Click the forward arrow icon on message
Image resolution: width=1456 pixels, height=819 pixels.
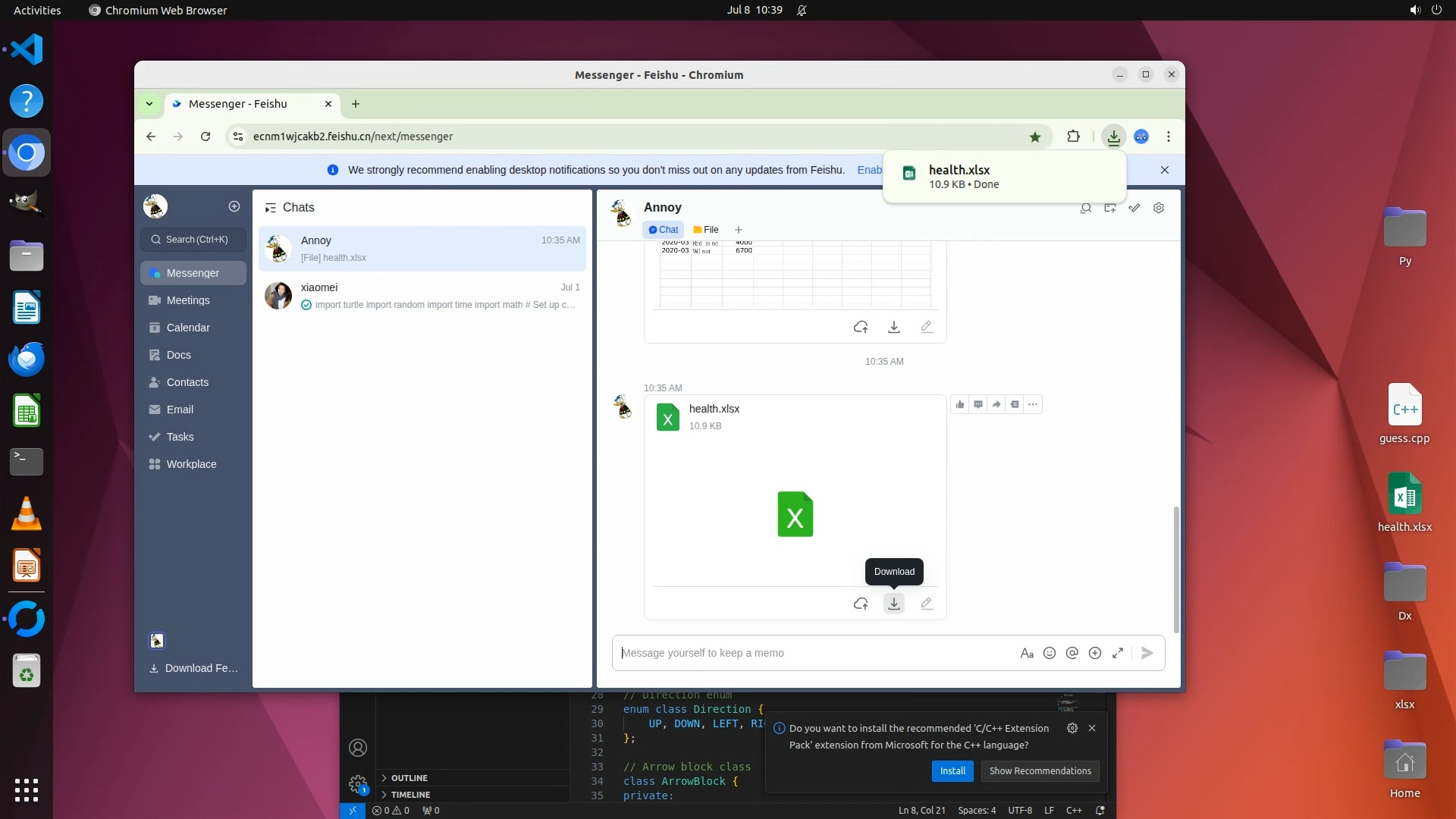click(996, 404)
